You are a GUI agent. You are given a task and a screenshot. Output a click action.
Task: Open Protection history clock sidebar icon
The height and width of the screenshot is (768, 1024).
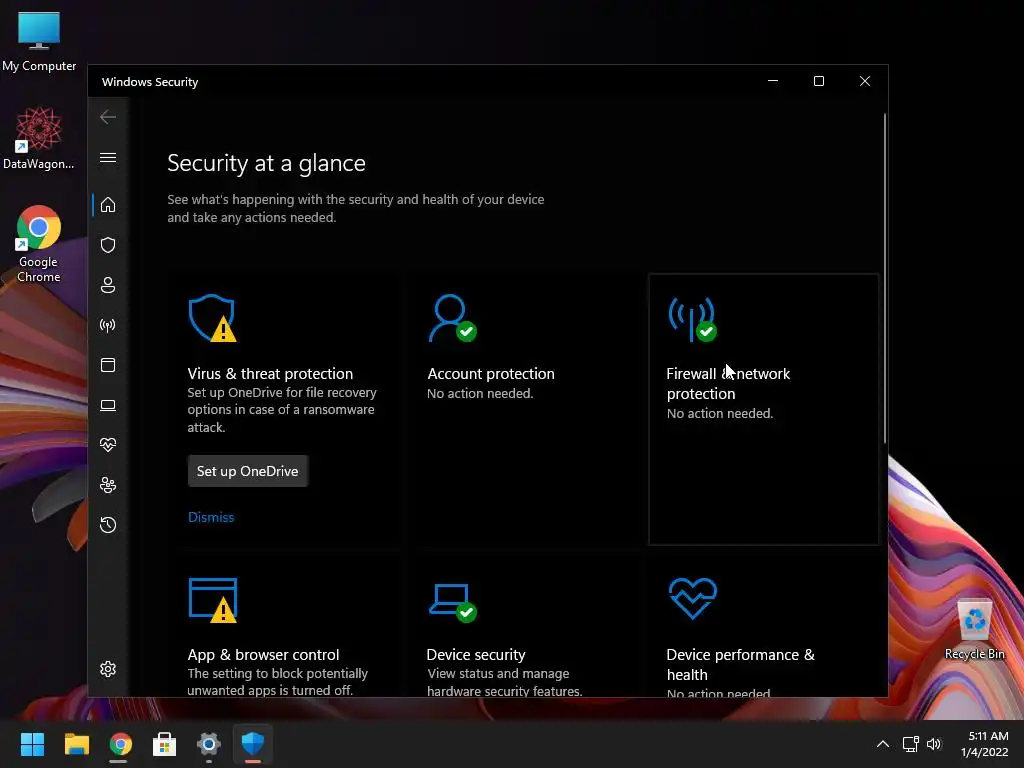tap(108, 525)
